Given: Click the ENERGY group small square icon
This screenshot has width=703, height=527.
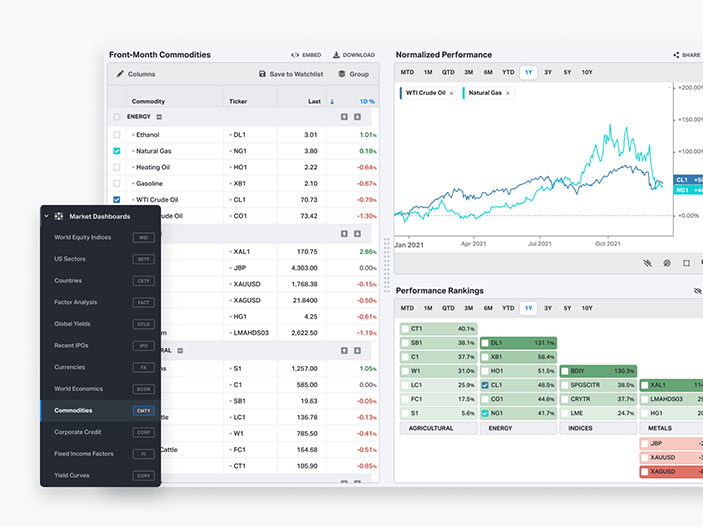Looking at the screenshot, I should pyautogui.click(x=159, y=117).
